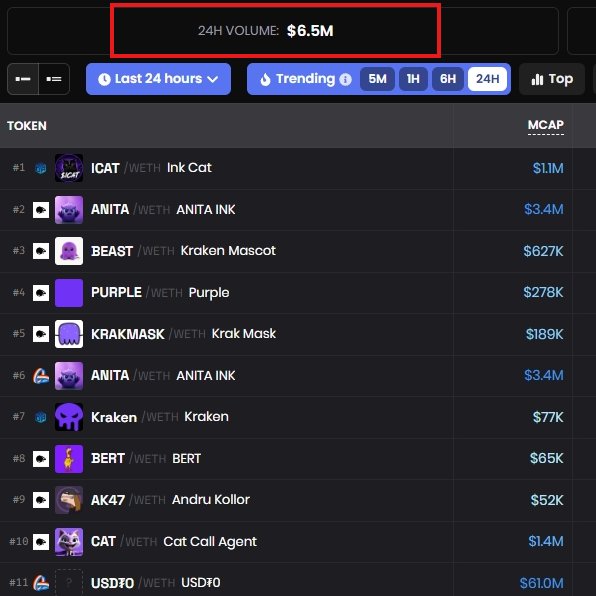Open the Last 24 hours dropdown
Viewport: 596px width, 596px height.
point(158,79)
